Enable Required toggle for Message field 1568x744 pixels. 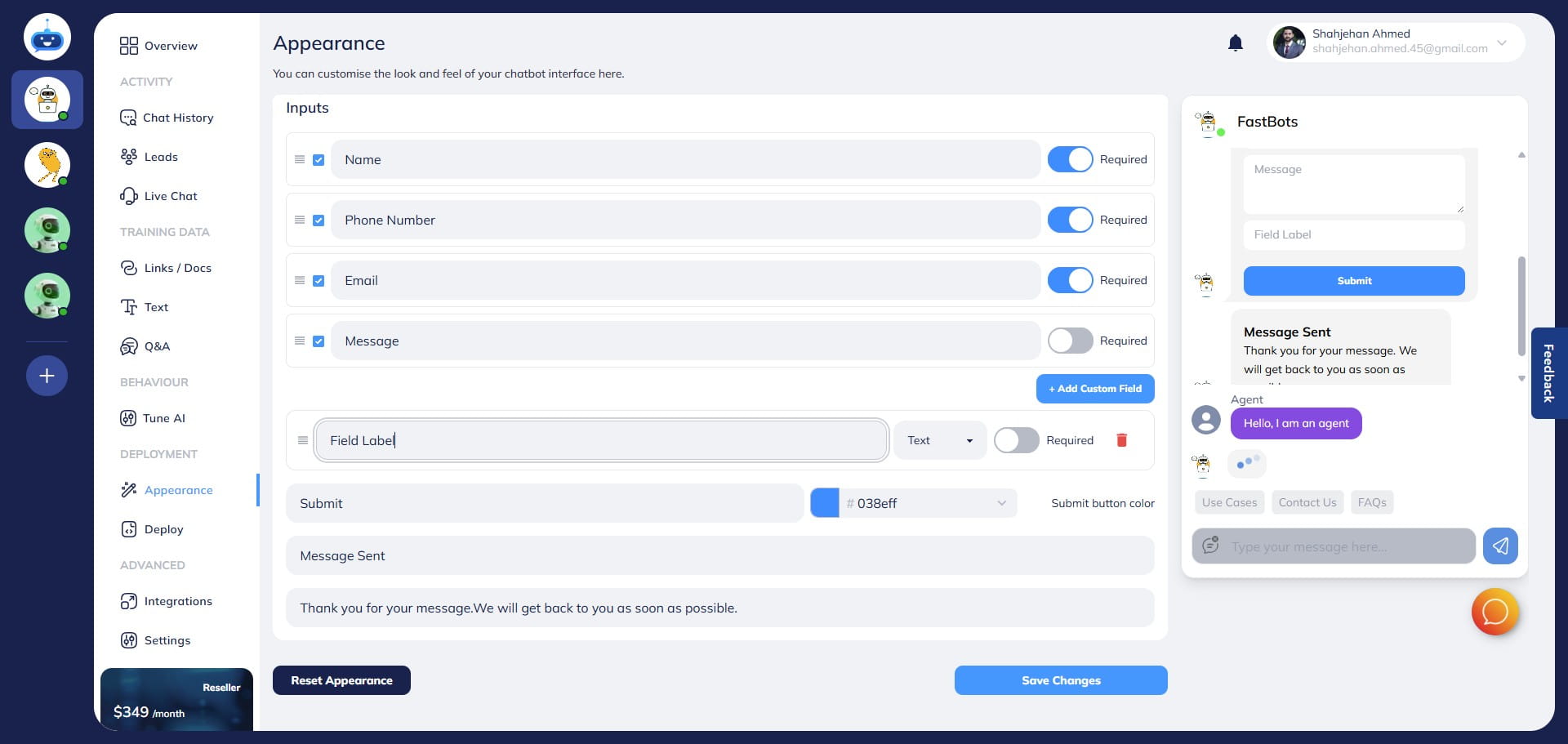pyautogui.click(x=1070, y=341)
